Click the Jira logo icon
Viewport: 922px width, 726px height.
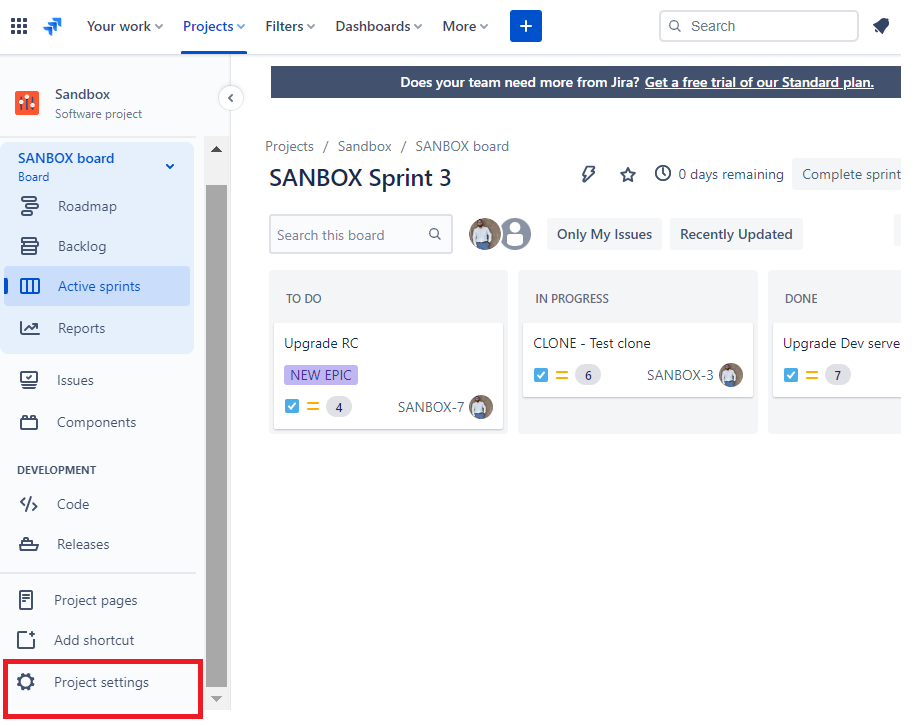[53, 26]
